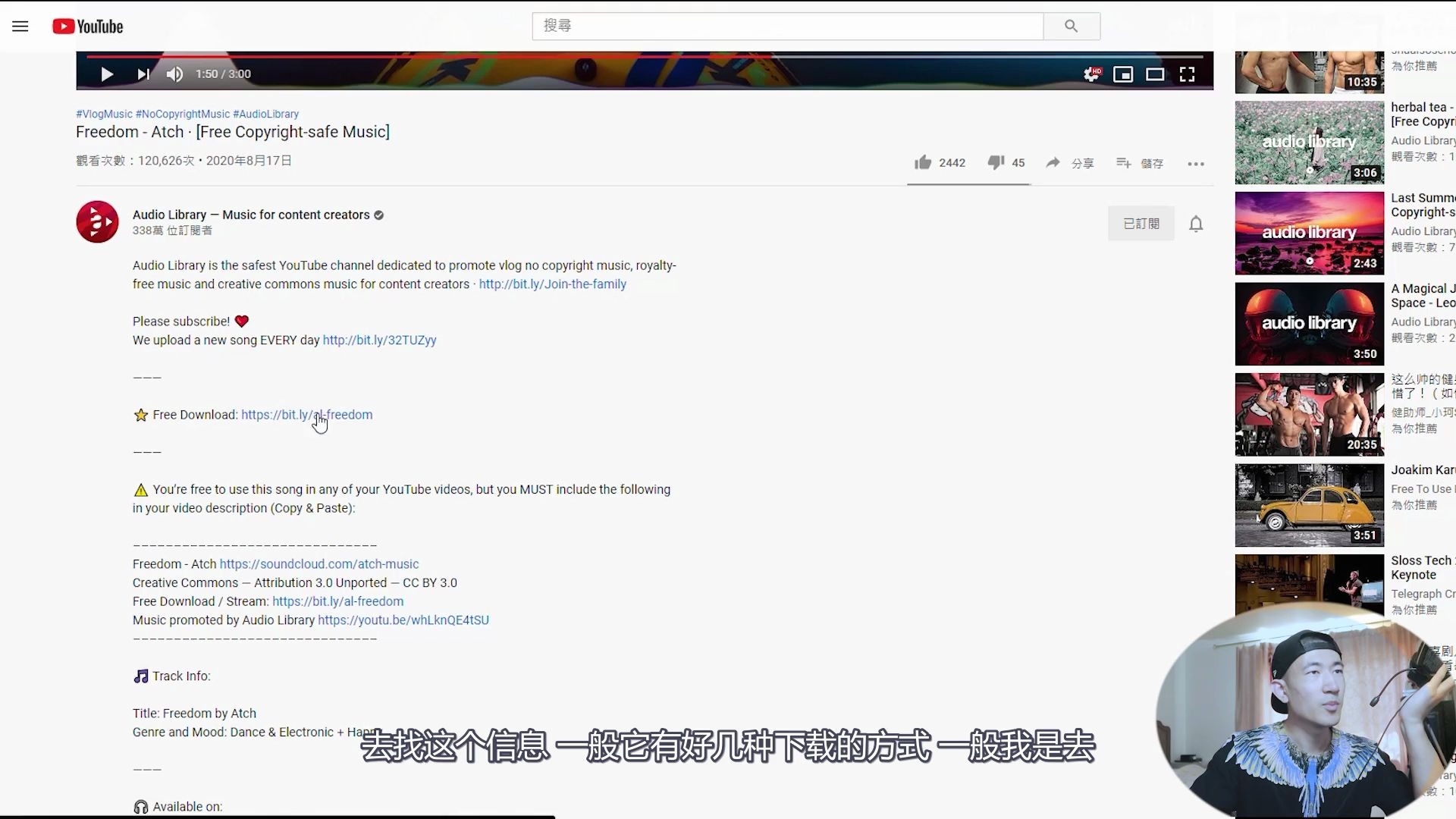Open the HD settings gear in player
The image size is (1456, 819).
tap(1091, 74)
